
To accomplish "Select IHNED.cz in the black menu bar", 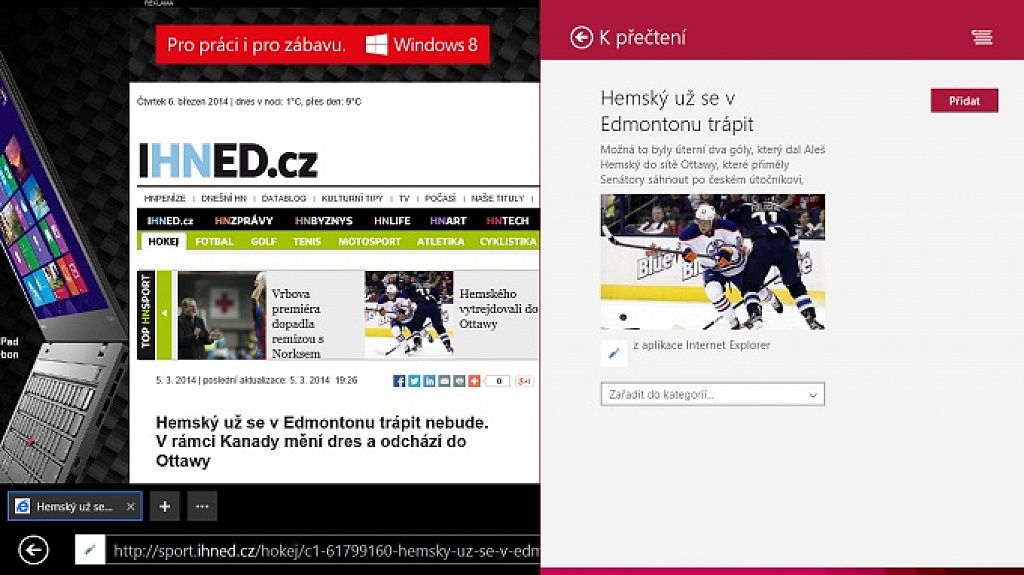I will pyautogui.click(x=170, y=221).
